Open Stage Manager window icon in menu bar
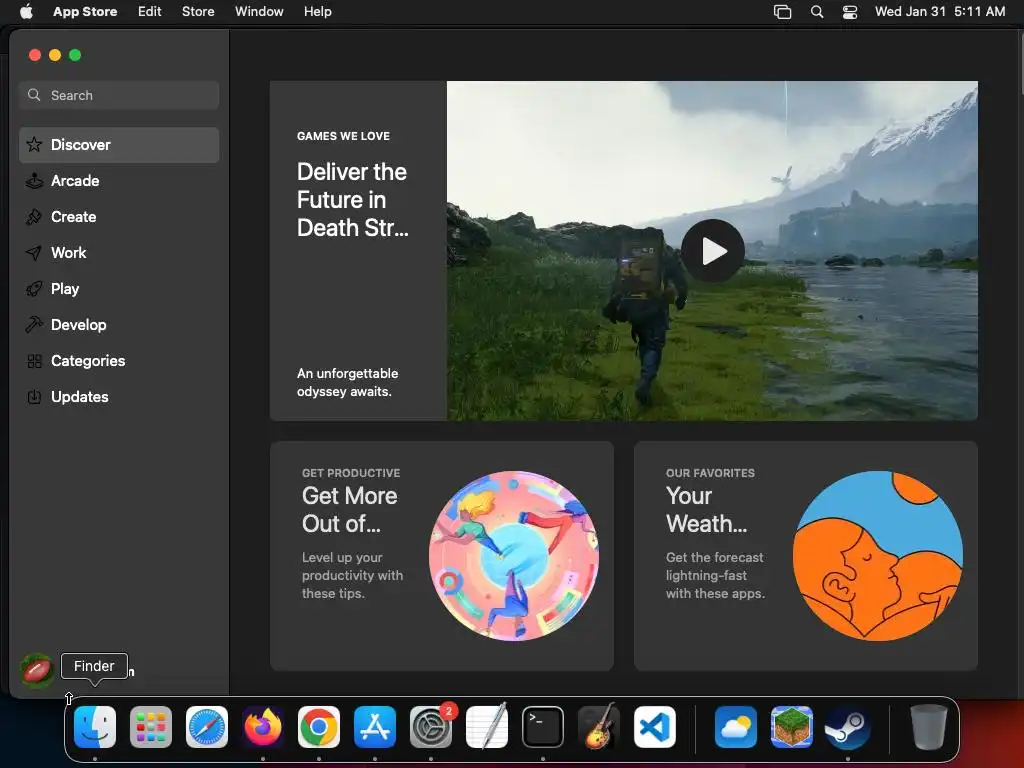The height and width of the screenshot is (768, 1024). 782,11
